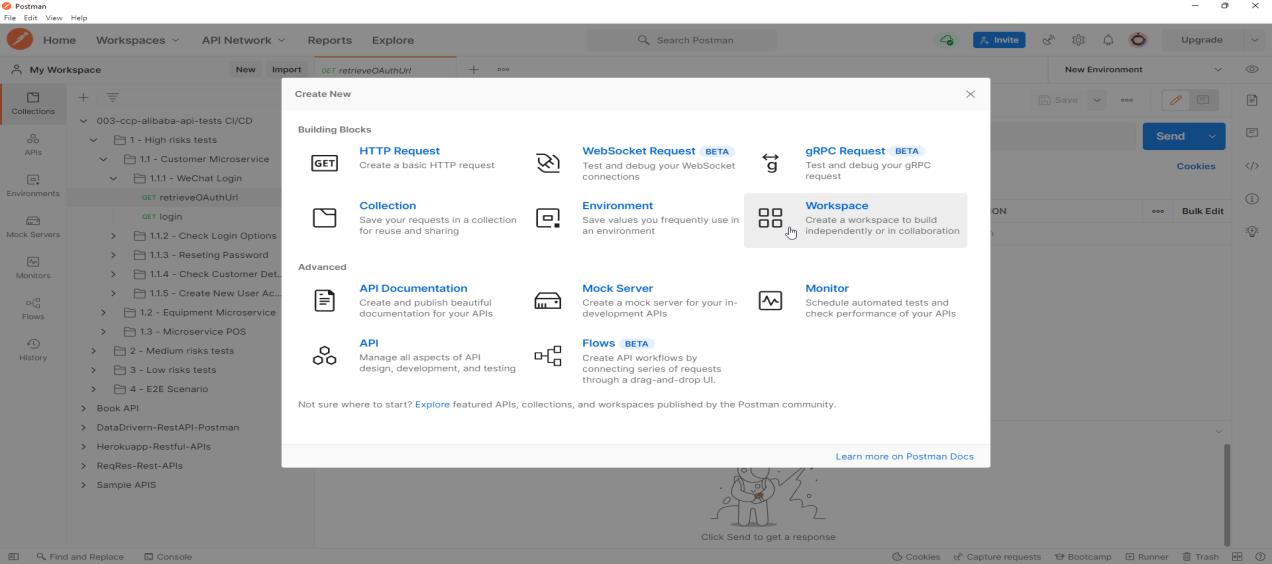This screenshot has width=1272, height=564.
Task: Click the Cookies link
Action: (x=1195, y=166)
